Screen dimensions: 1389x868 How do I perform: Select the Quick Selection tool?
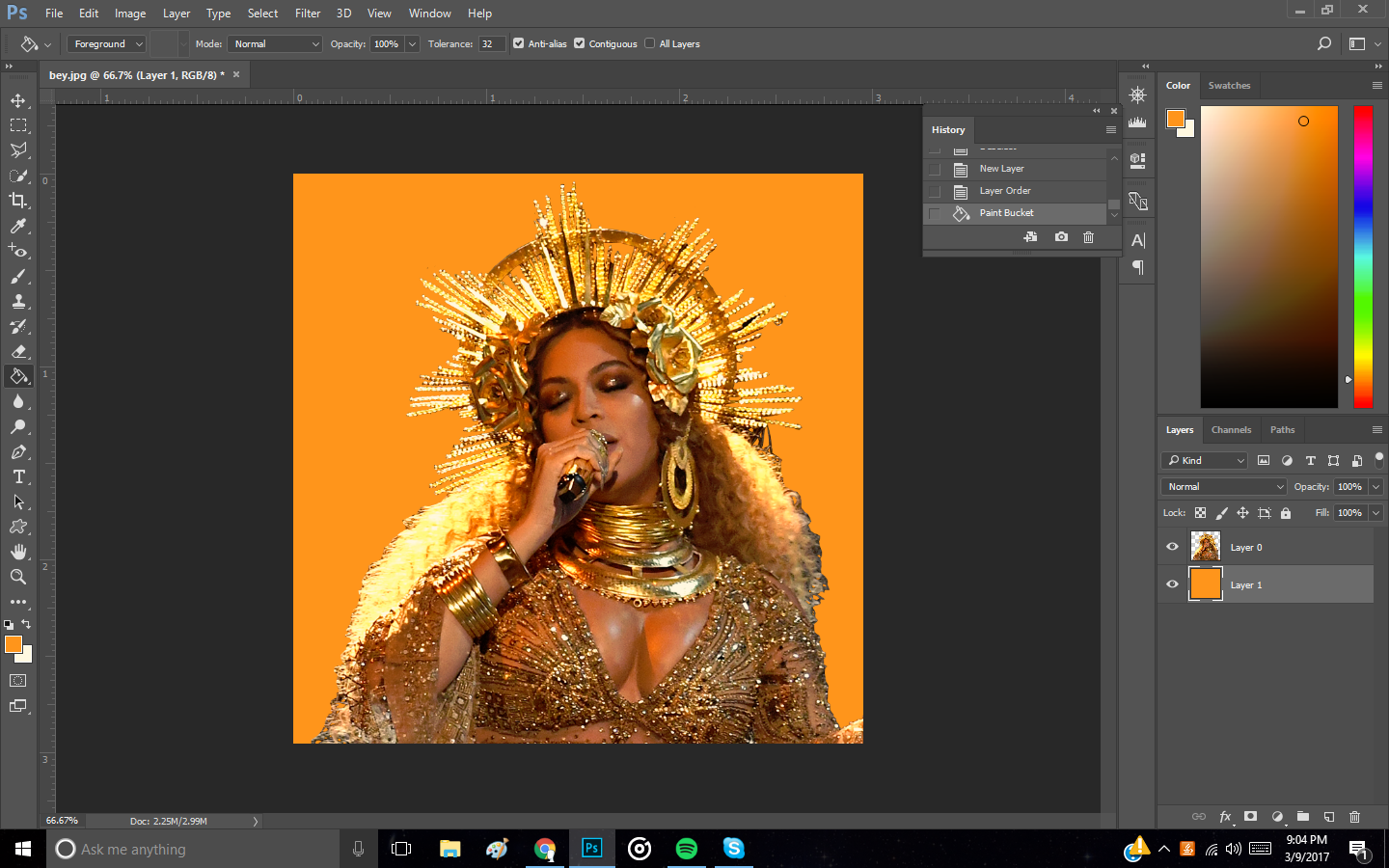pyautogui.click(x=18, y=176)
